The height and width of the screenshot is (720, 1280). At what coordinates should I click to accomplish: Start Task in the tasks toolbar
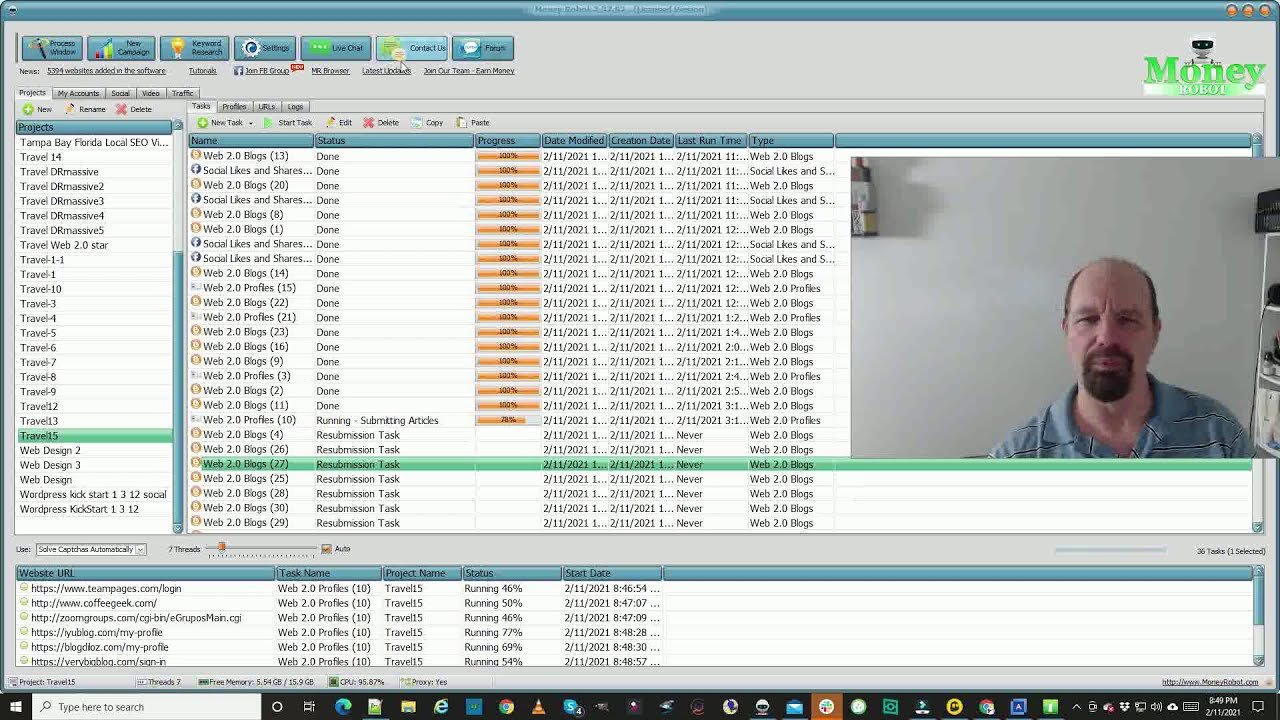point(288,123)
